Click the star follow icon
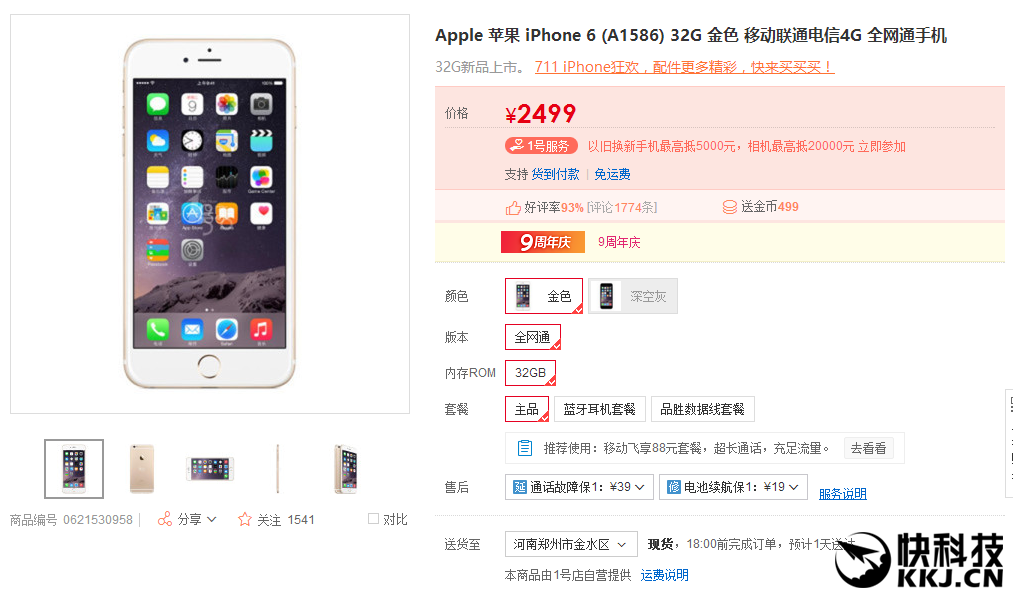Viewport: 1013px width, 598px height. click(x=245, y=519)
